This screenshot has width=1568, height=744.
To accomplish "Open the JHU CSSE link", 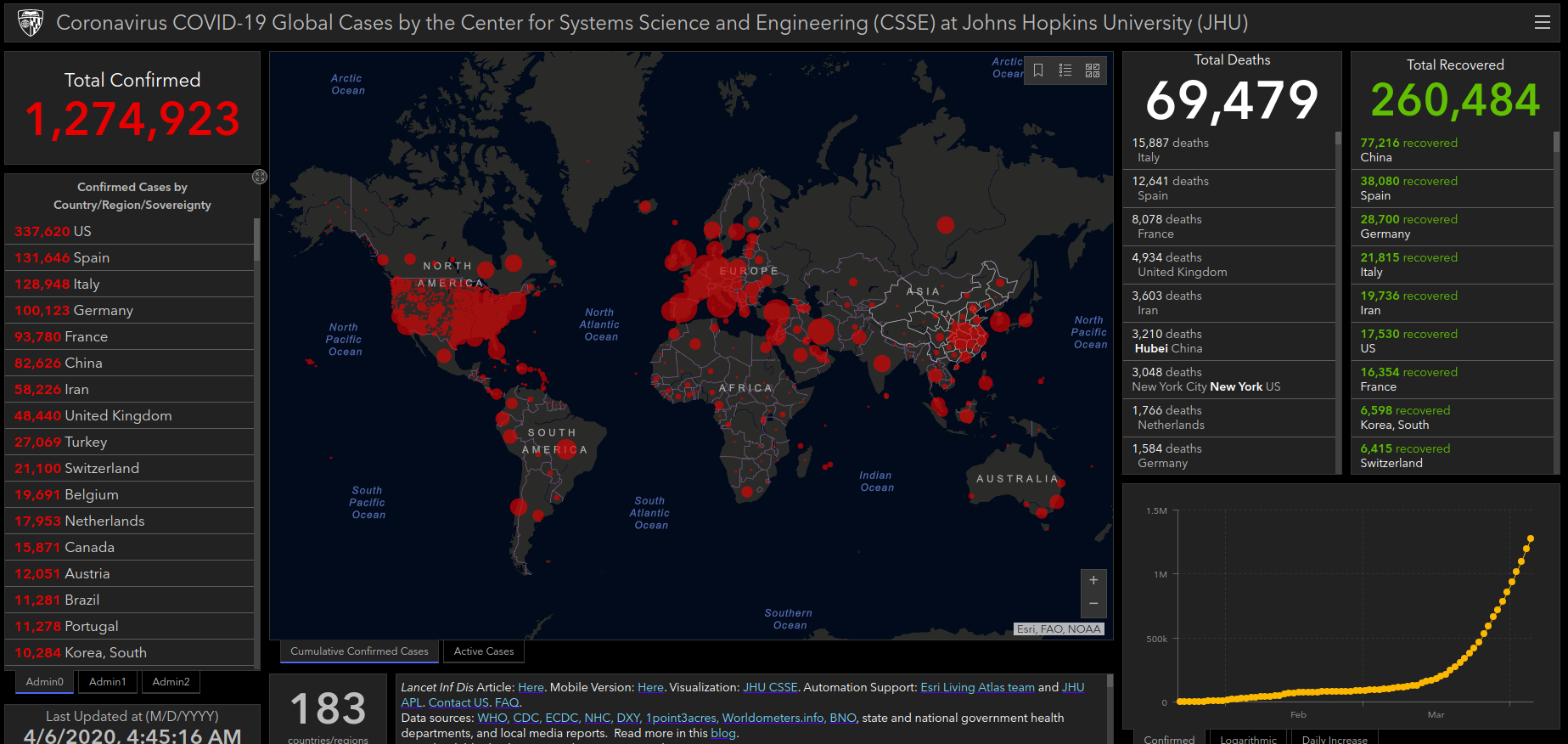I will pos(770,687).
